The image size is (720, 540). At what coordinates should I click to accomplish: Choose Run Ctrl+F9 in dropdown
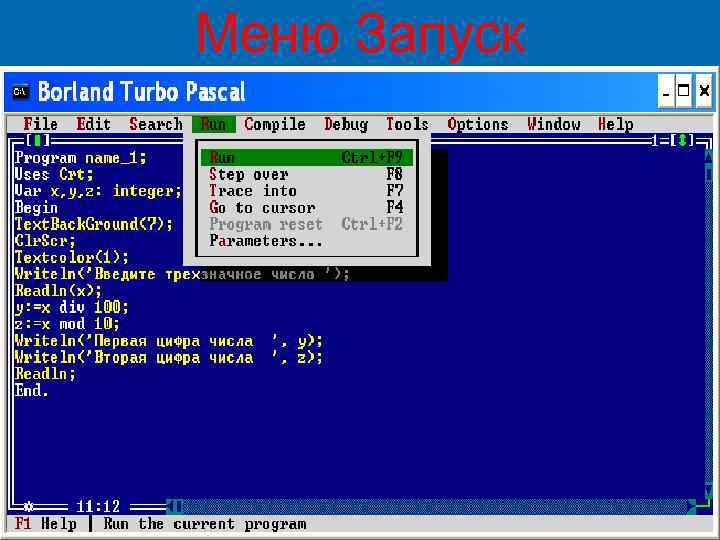click(x=307, y=158)
